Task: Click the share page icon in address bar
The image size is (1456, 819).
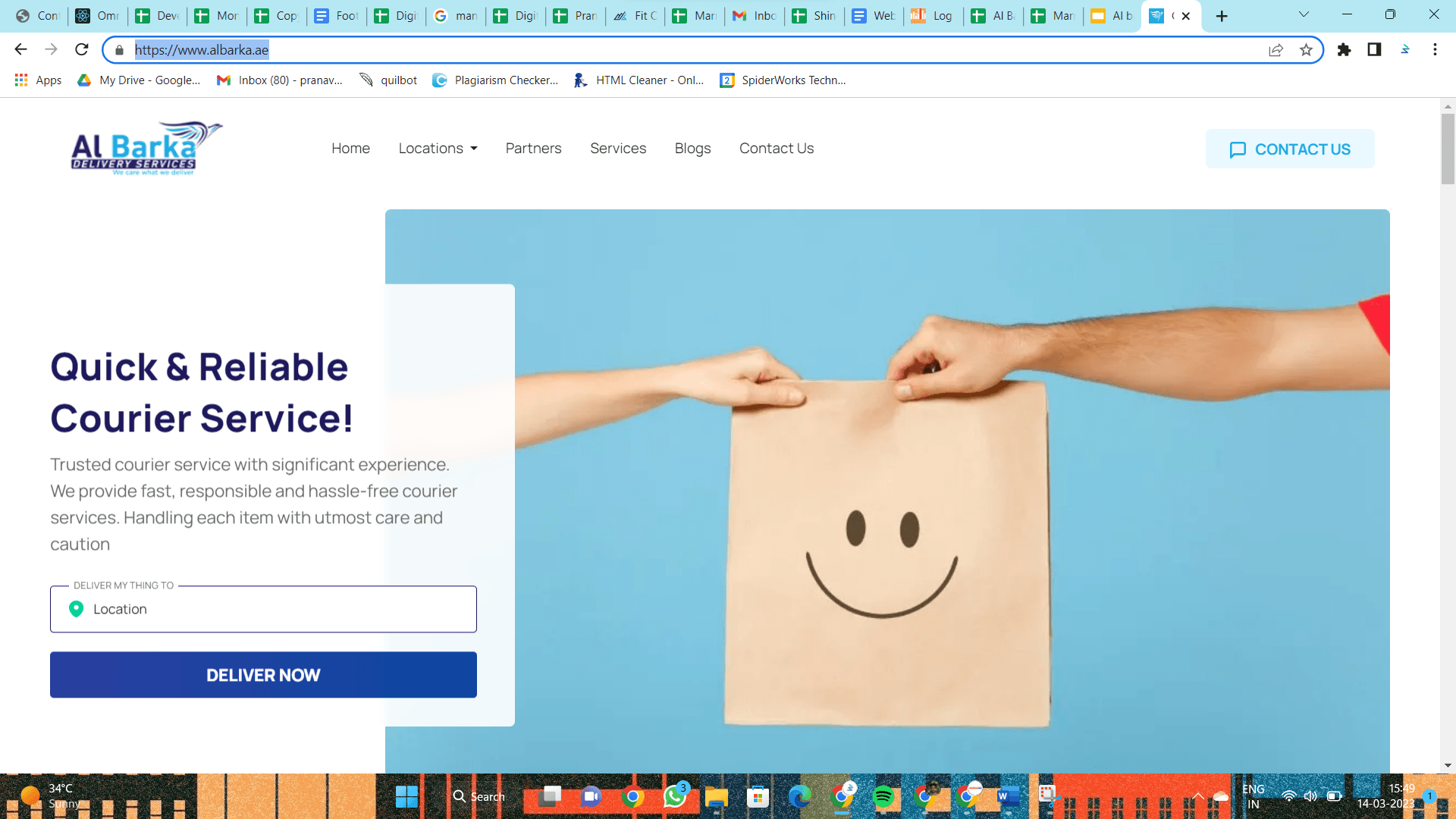Action: (x=1276, y=50)
